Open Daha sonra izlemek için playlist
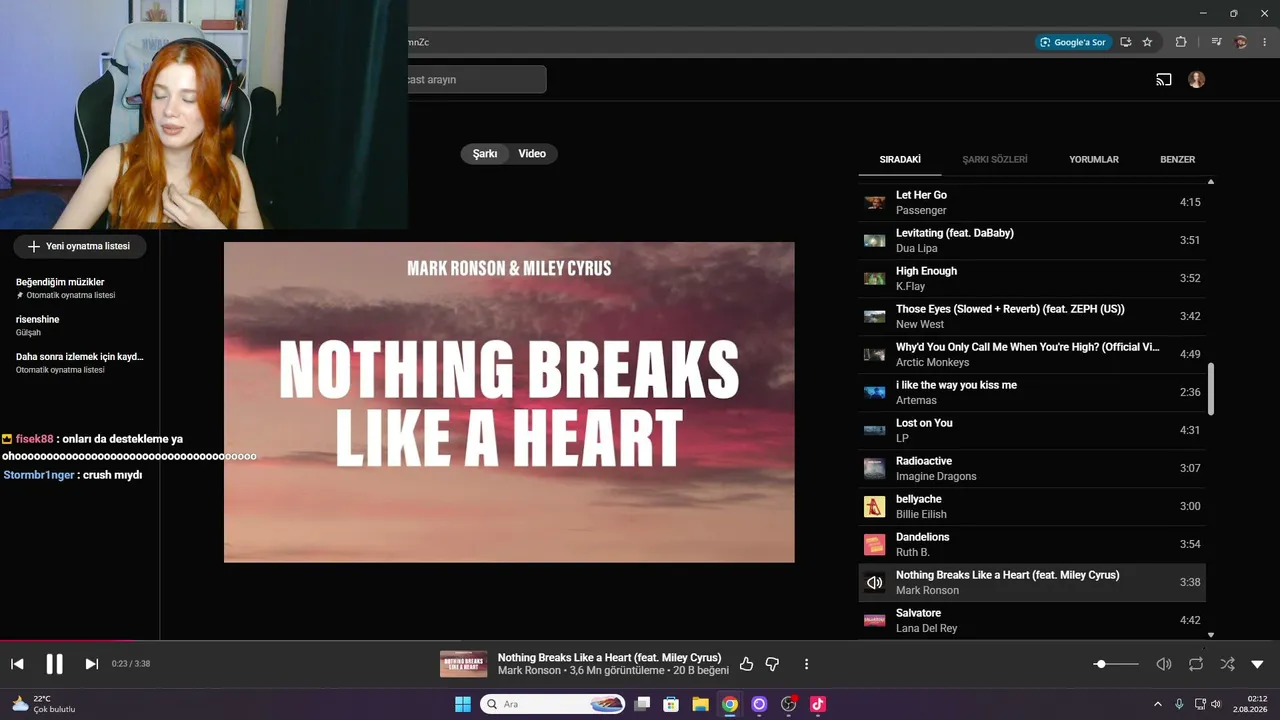Screen dimensions: 1280x720 (80, 362)
